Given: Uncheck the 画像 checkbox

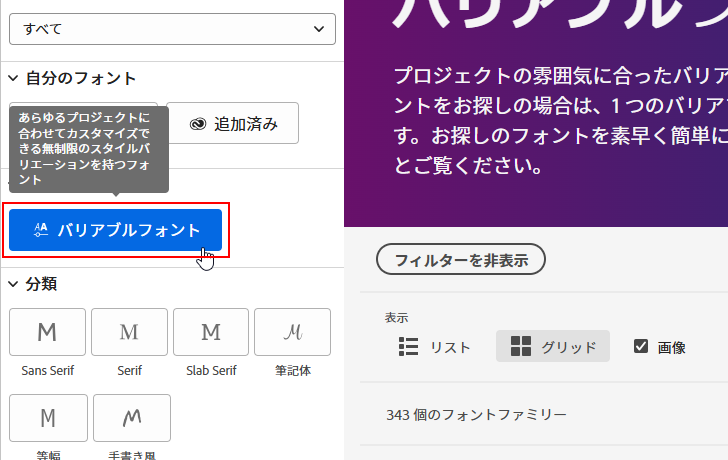Looking at the screenshot, I should click(x=641, y=346).
